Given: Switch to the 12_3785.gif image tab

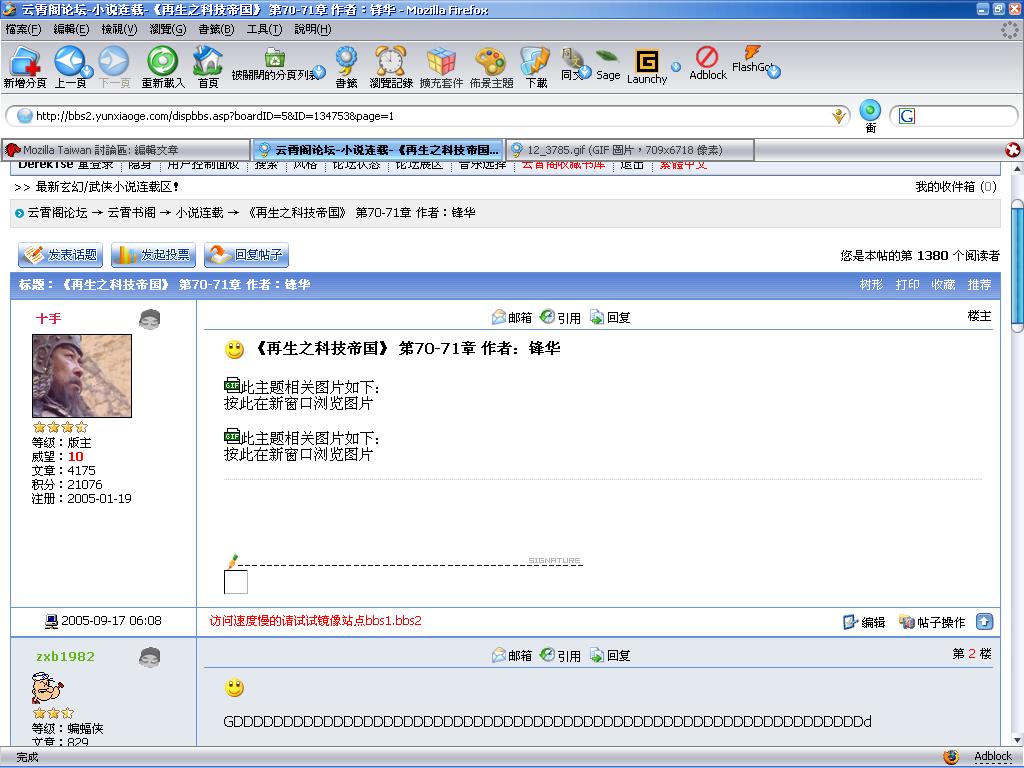Looking at the screenshot, I should tap(631, 150).
